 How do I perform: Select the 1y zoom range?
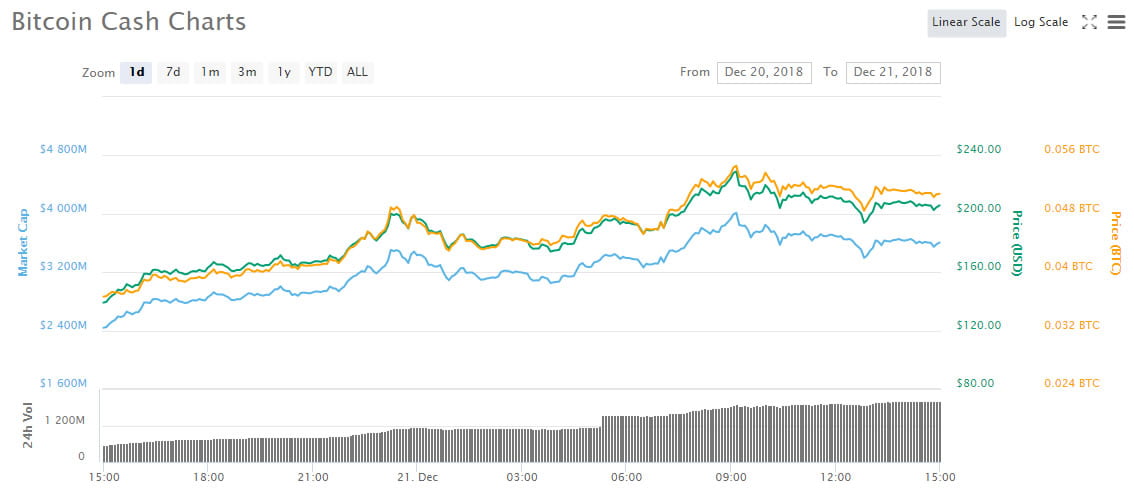(284, 72)
